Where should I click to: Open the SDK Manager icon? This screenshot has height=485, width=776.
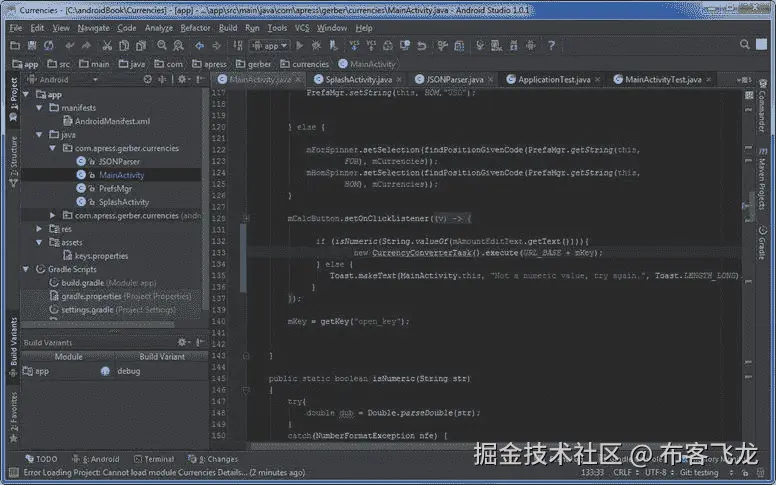(514, 46)
